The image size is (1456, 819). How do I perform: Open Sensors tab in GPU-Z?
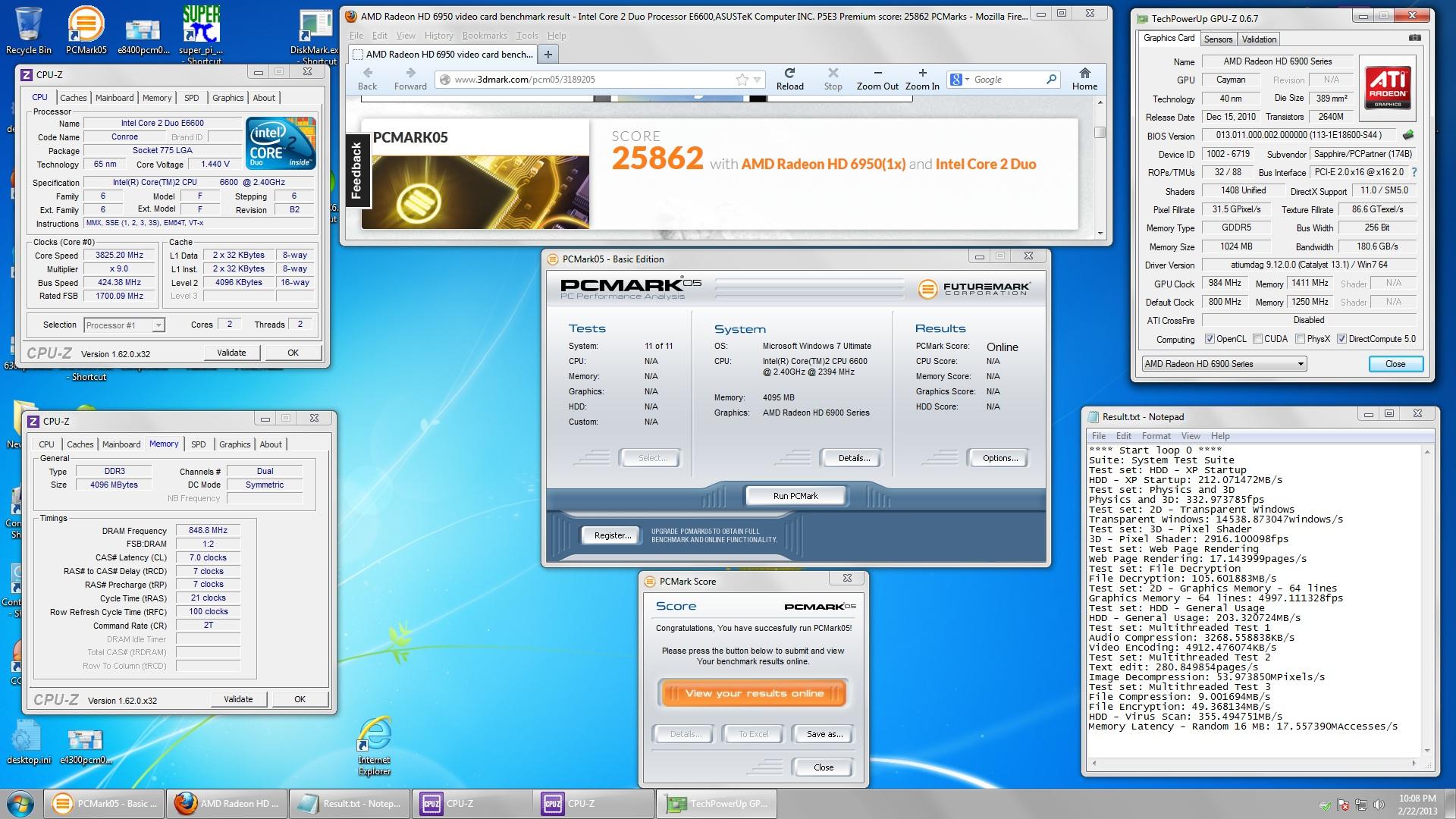coord(1218,39)
